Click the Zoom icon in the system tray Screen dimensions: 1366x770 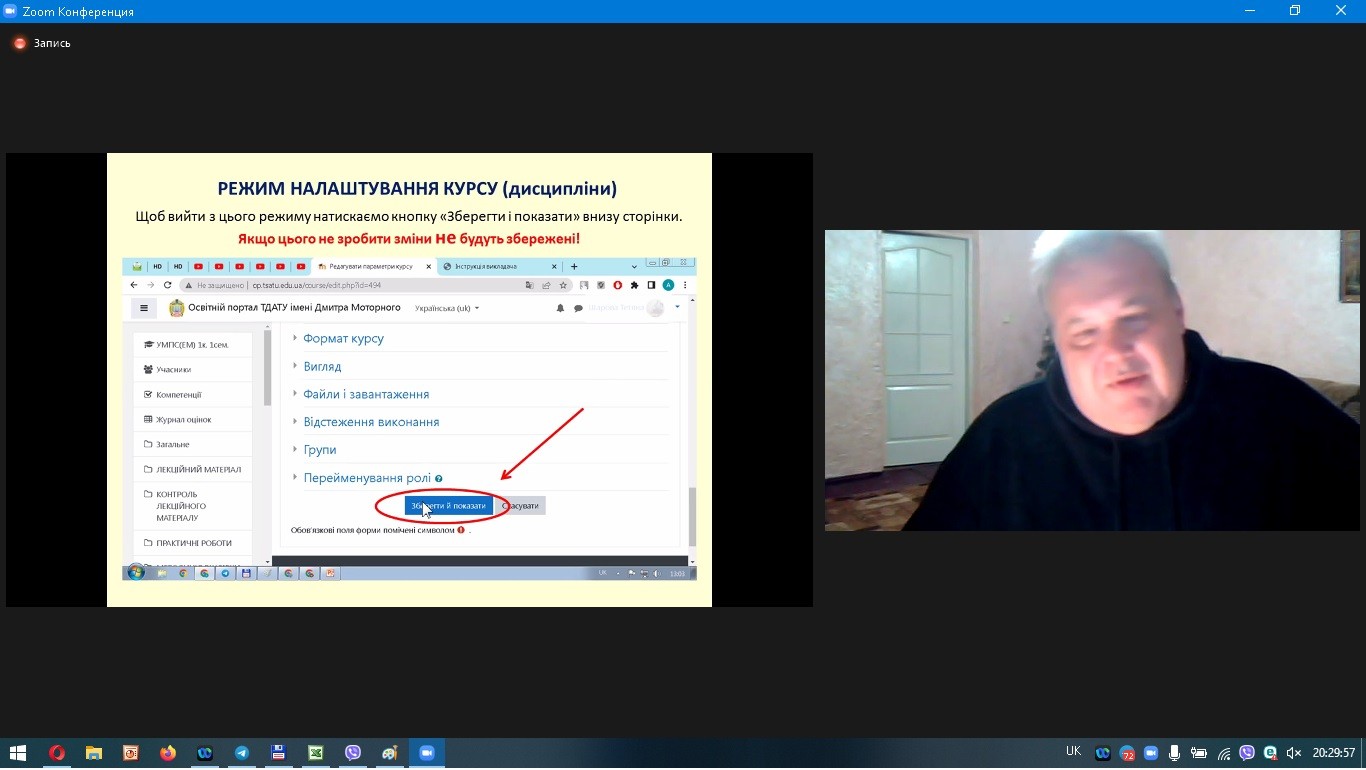tap(1151, 753)
